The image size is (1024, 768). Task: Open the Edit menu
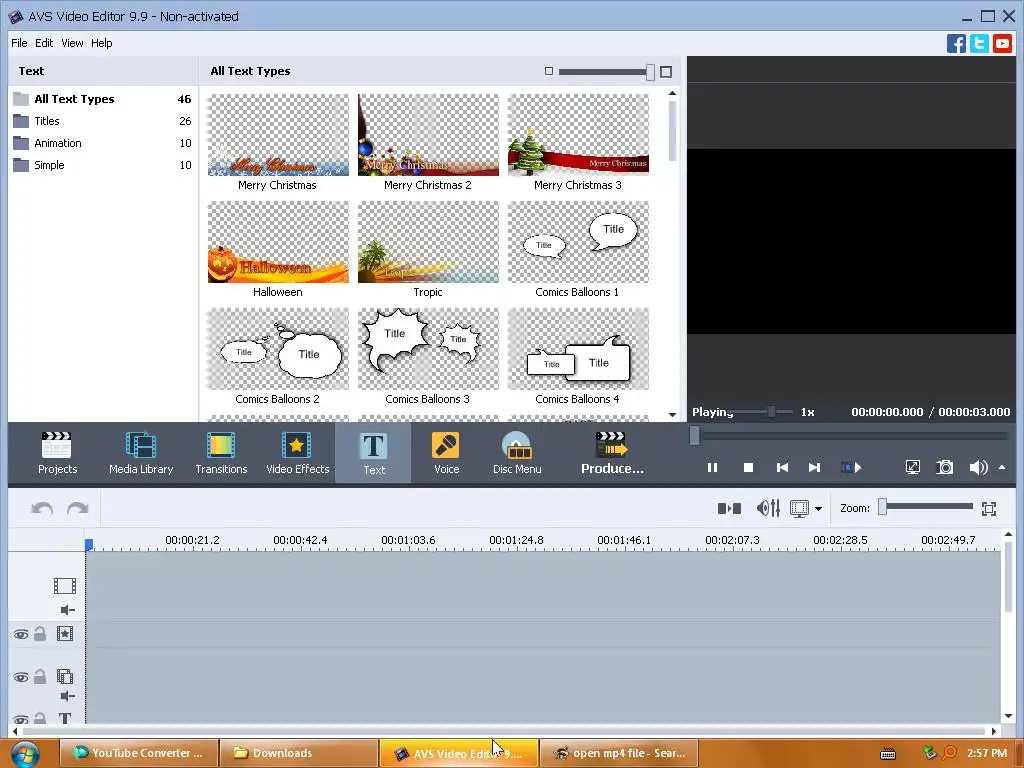(x=44, y=43)
